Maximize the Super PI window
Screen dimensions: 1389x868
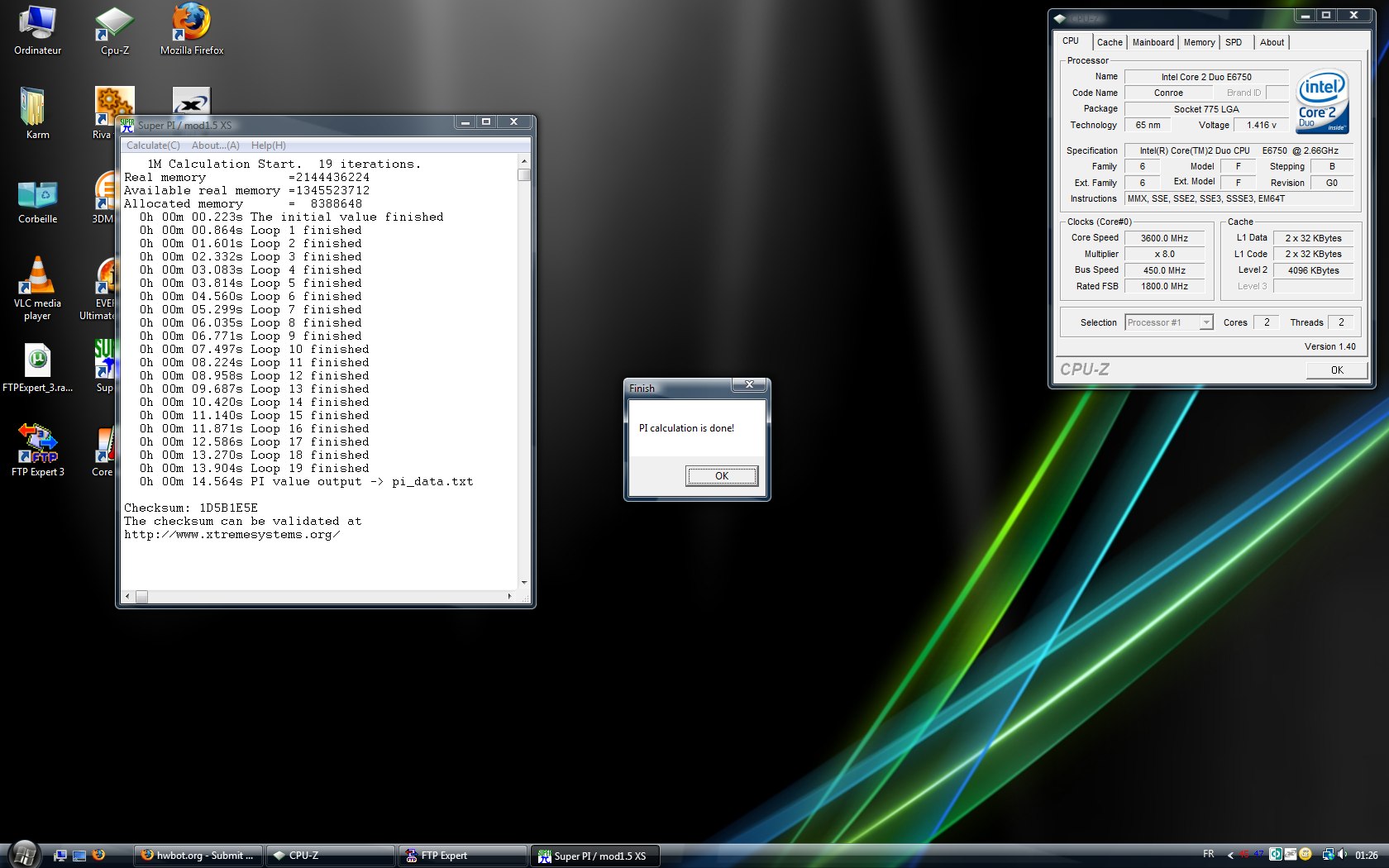coord(486,122)
